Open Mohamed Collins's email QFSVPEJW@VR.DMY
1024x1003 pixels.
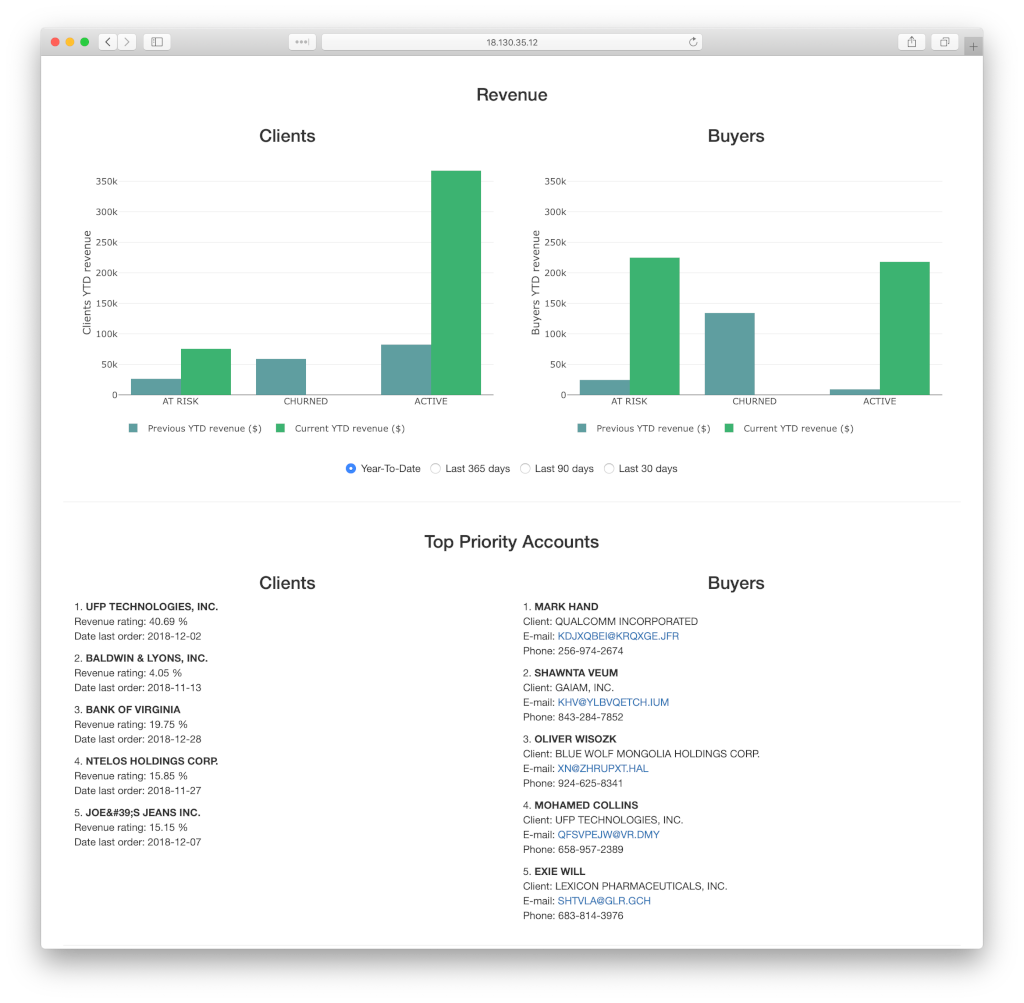click(x=608, y=835)
